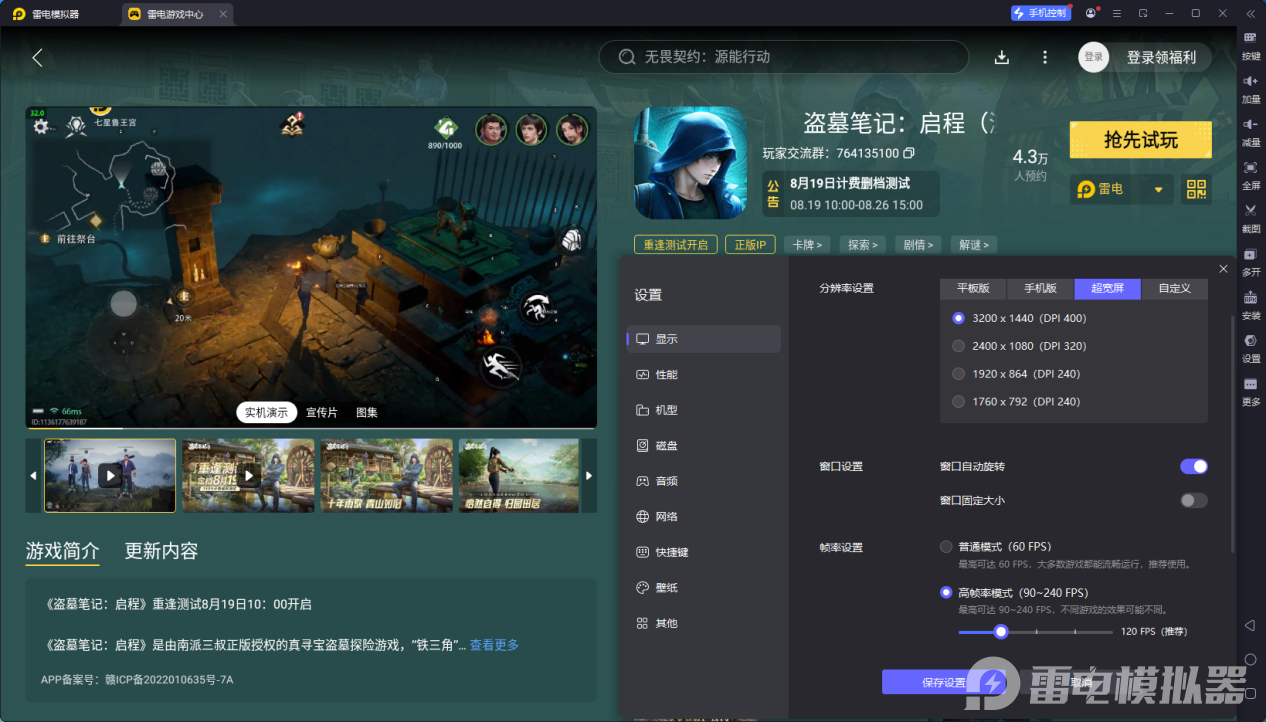Open 其他 settings section
Viewport: 1266px width, 722px height.
(x=703, y=623)
